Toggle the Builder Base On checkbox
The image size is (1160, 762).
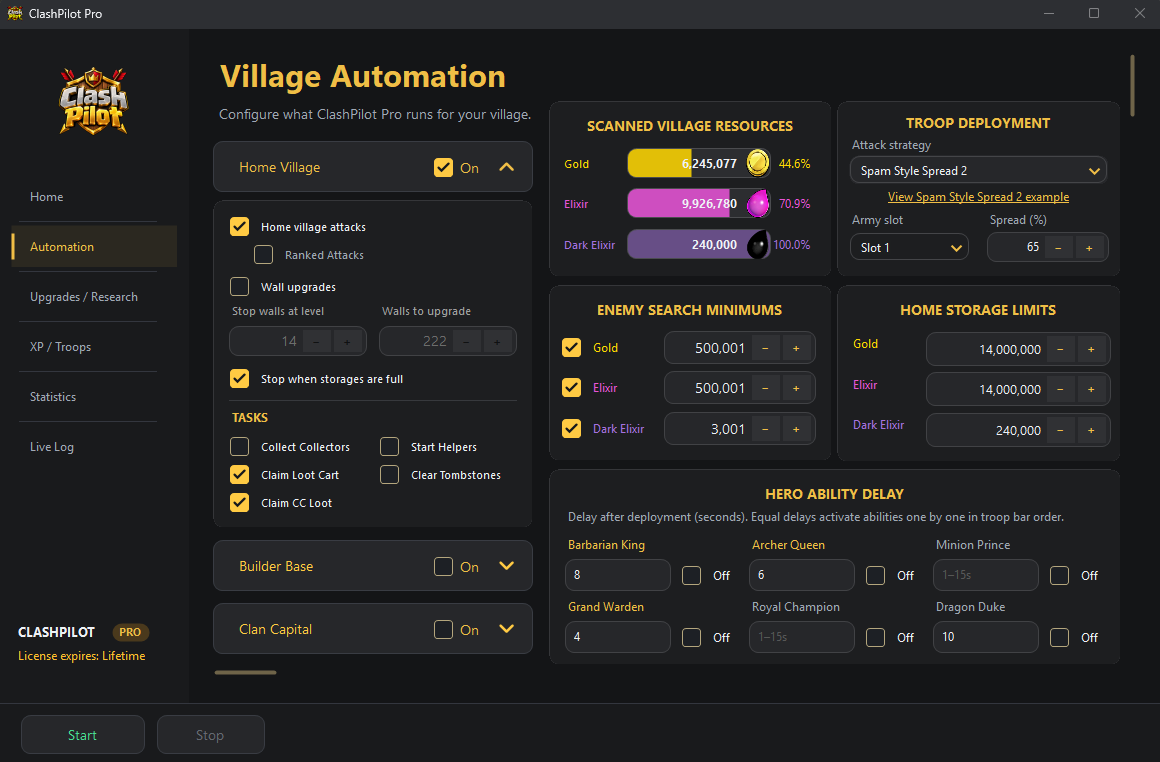[443, 566]
